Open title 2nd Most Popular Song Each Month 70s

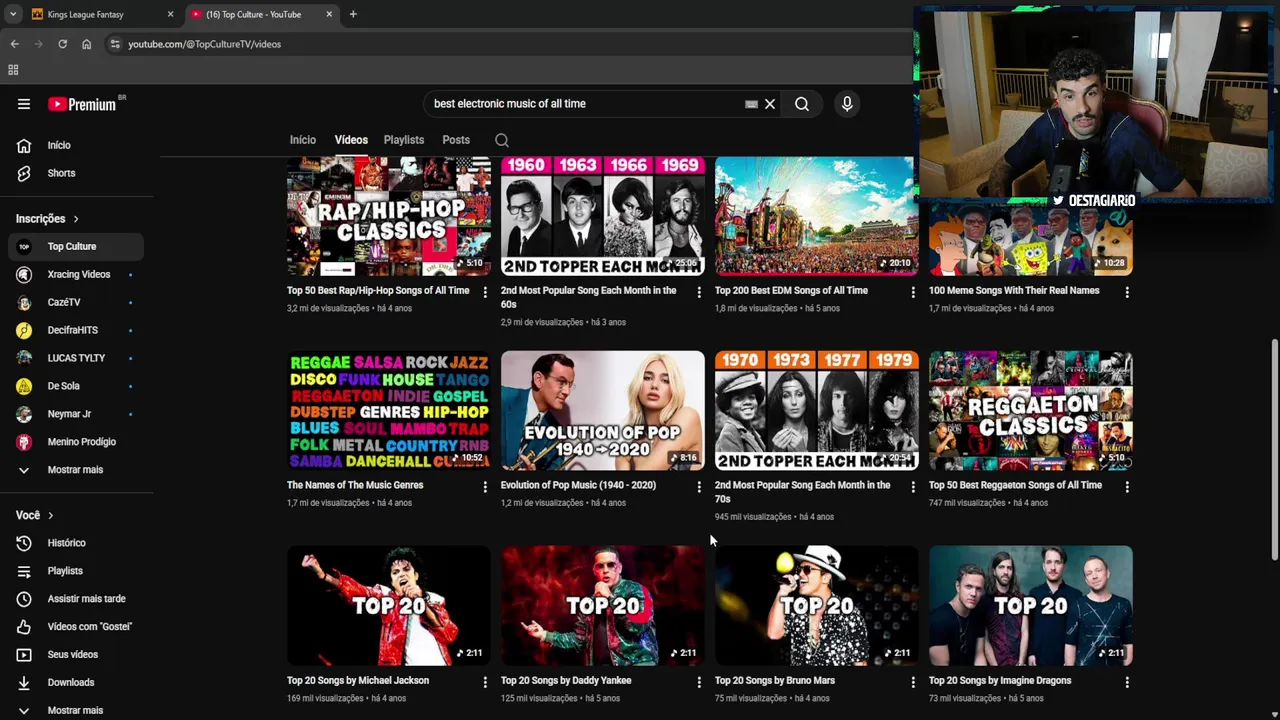tap(803, 492)
